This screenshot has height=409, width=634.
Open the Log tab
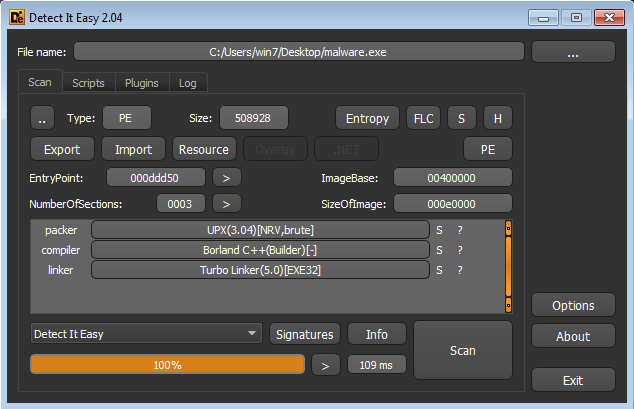tap(188, 83)
